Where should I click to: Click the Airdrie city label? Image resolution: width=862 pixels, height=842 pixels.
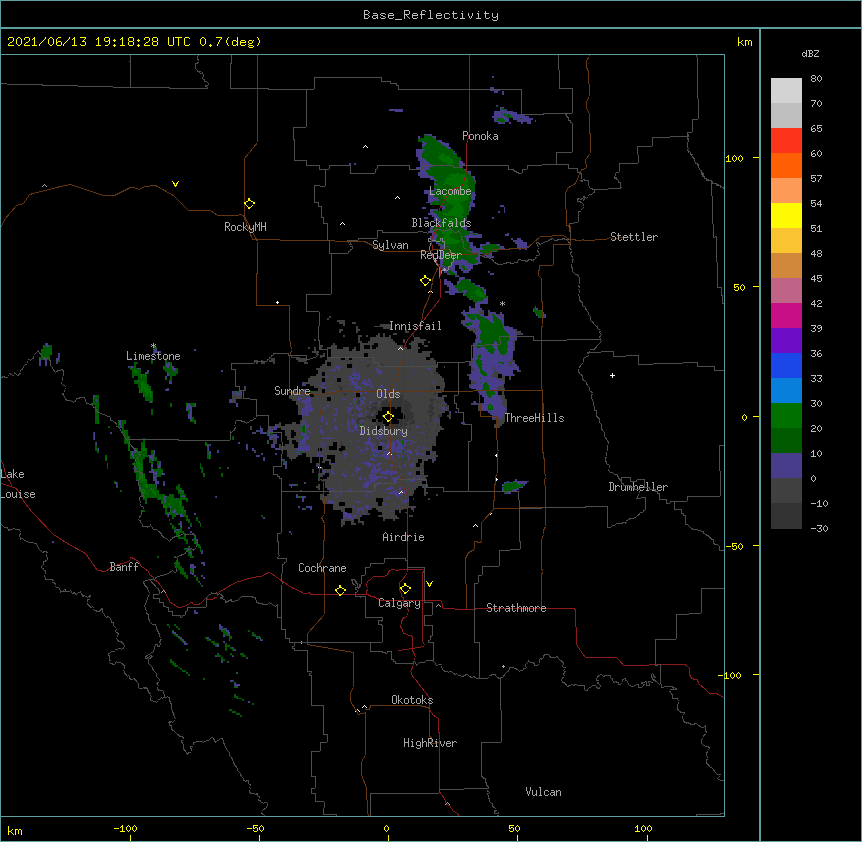[x=403, y=537]
